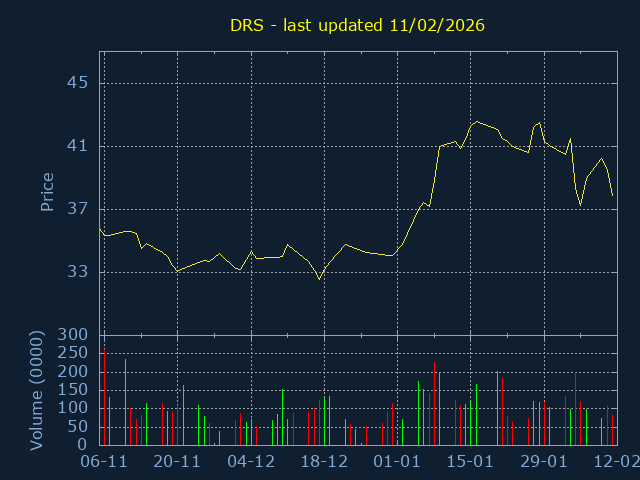Click the tallest red volume bar at far left
The width and height of the screenshot is (640, 480).
tap(104, 396)
